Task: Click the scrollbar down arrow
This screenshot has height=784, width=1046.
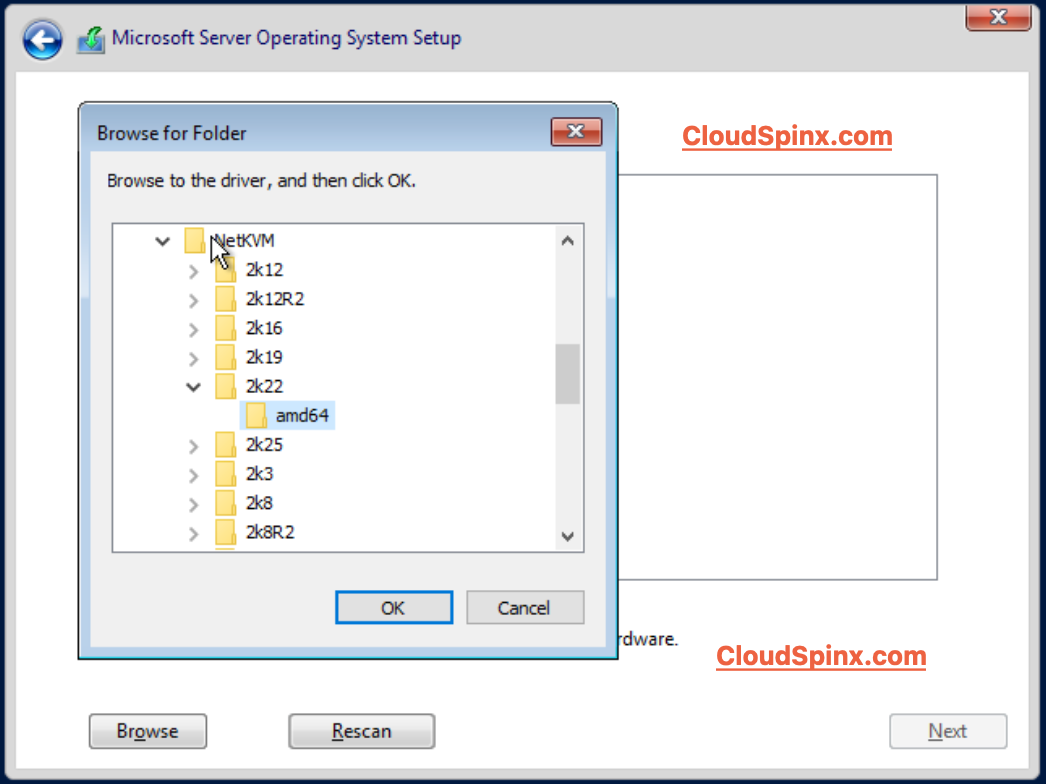Action: coord(567,536)
